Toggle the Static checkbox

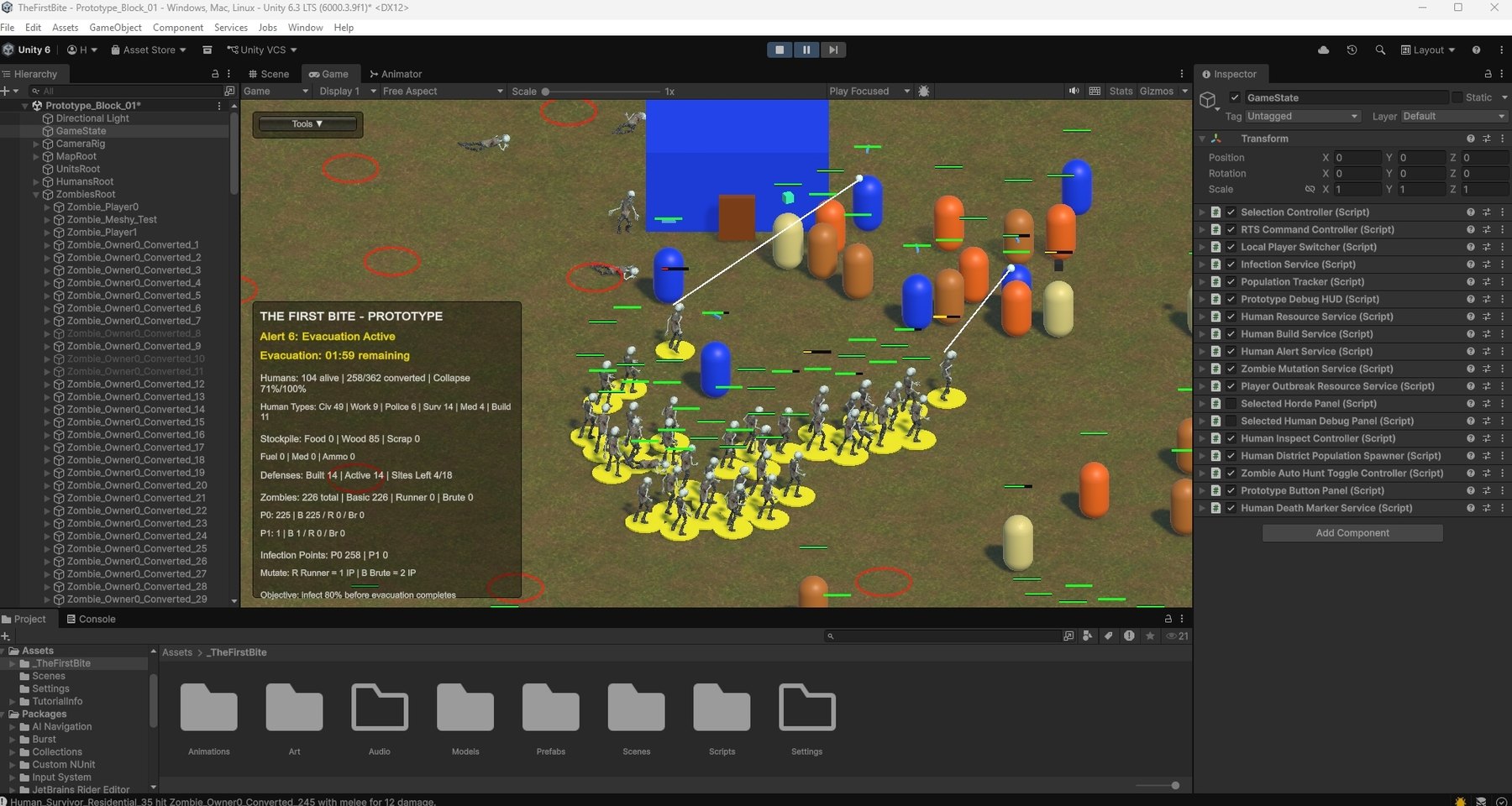[1457, 97]
